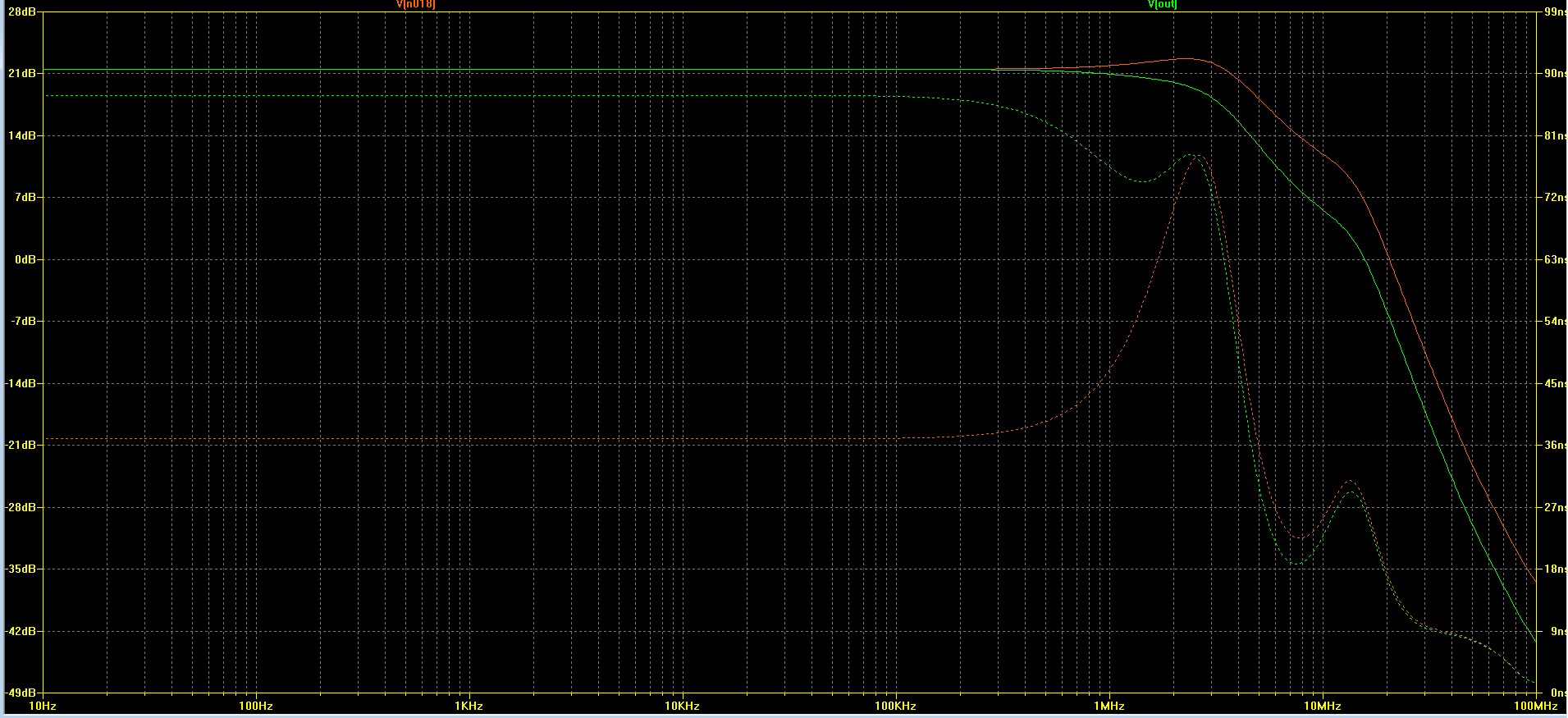This screenshot has width=1568, height=718.
Task: Click the 63ns label on the delay axis
Action: (1555, 259)
